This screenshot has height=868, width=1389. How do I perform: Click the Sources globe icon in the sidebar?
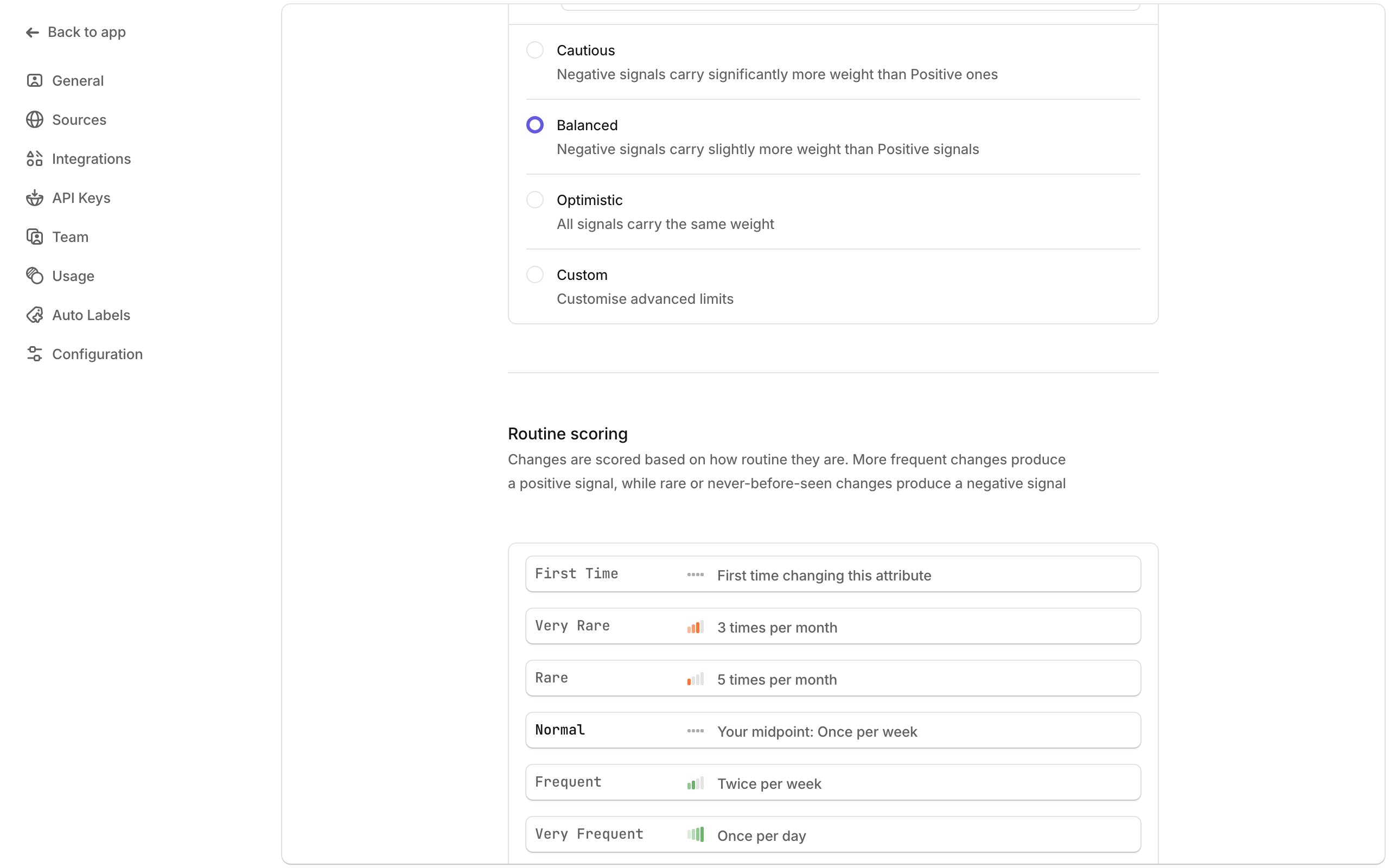click(34, 119)
